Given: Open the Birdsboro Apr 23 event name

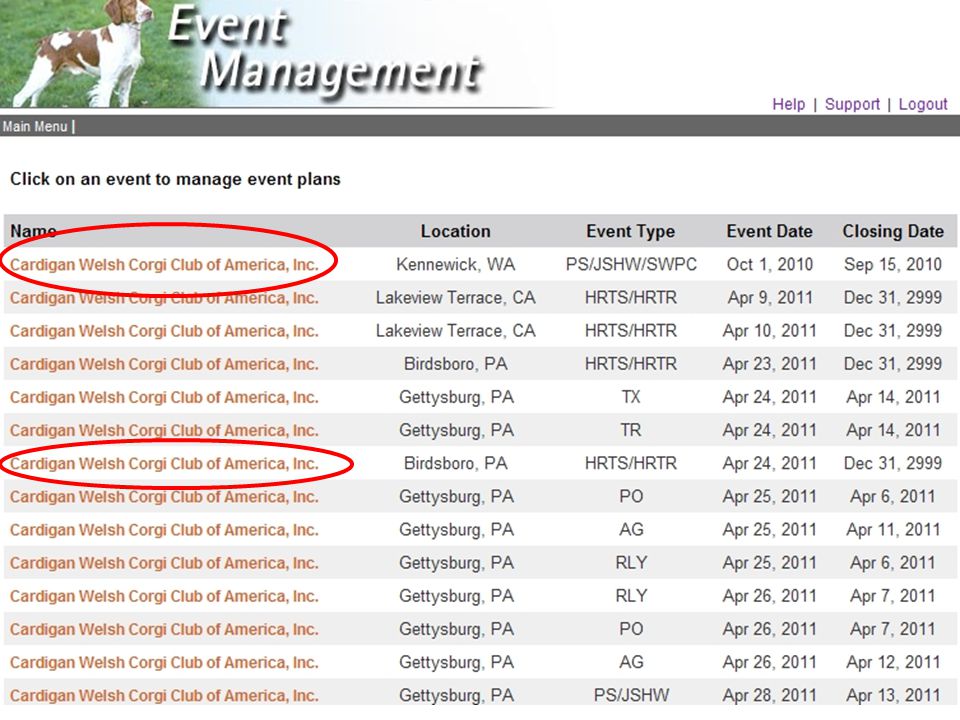Looking at the screenshot, I should pos(164,364).
